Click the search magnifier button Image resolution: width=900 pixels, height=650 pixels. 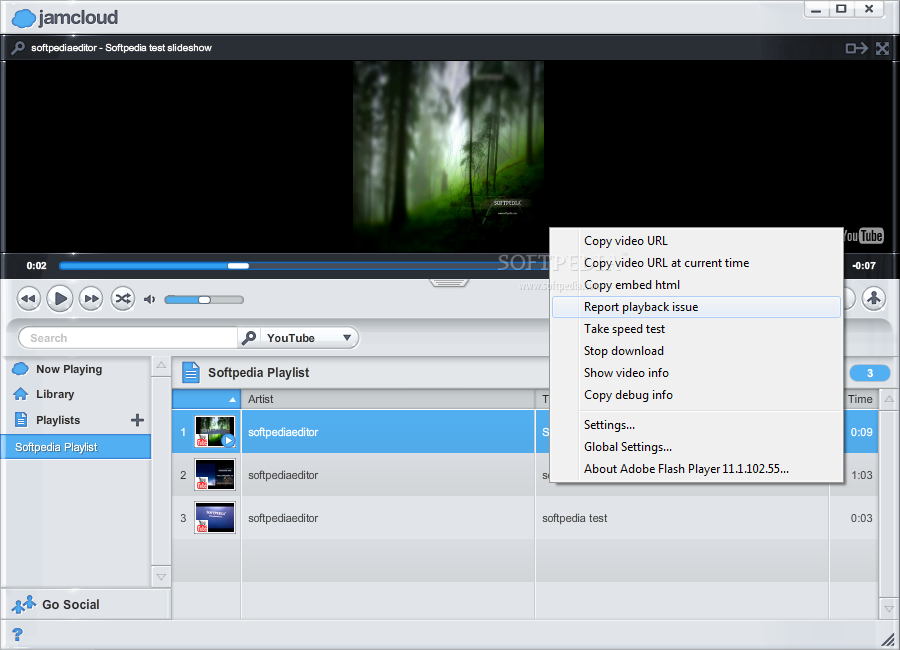[x=249, y=338]
